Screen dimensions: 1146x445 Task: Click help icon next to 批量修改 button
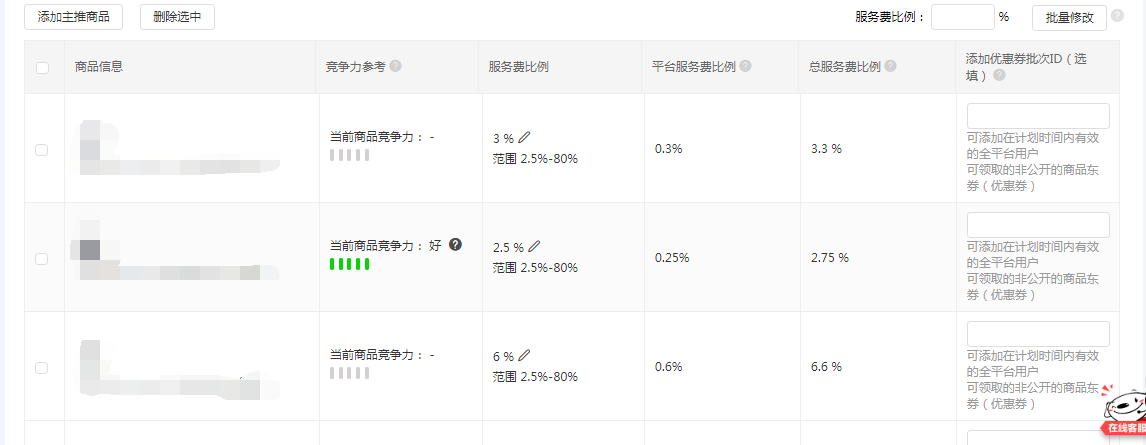click(1118, 16)
